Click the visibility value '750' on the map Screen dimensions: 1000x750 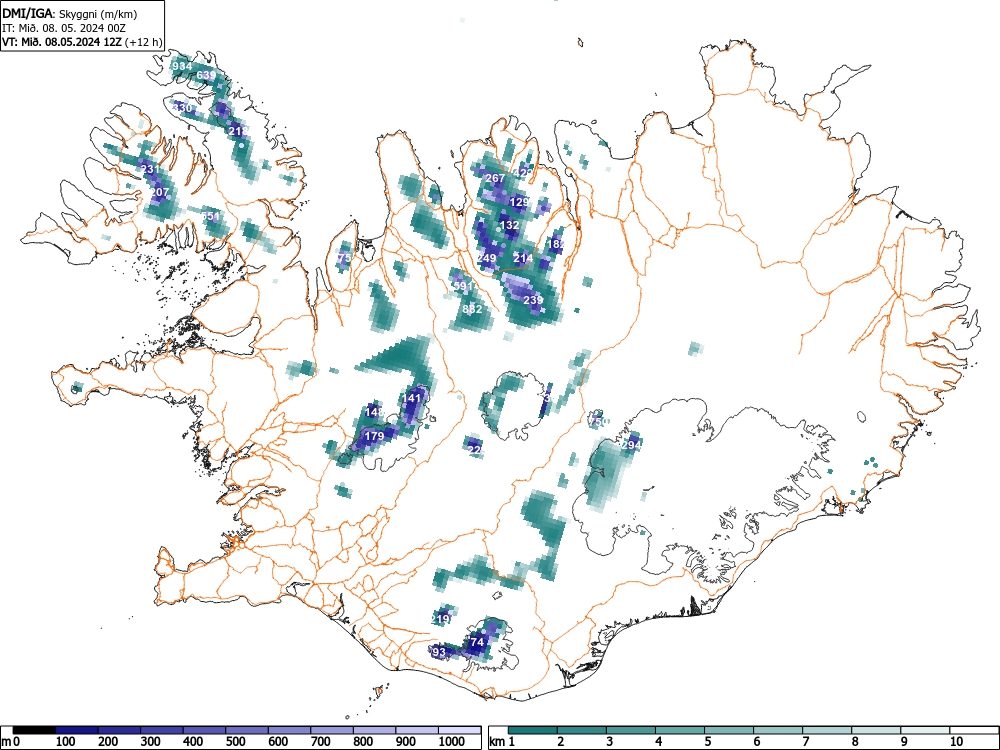click(x=599, y=422)
